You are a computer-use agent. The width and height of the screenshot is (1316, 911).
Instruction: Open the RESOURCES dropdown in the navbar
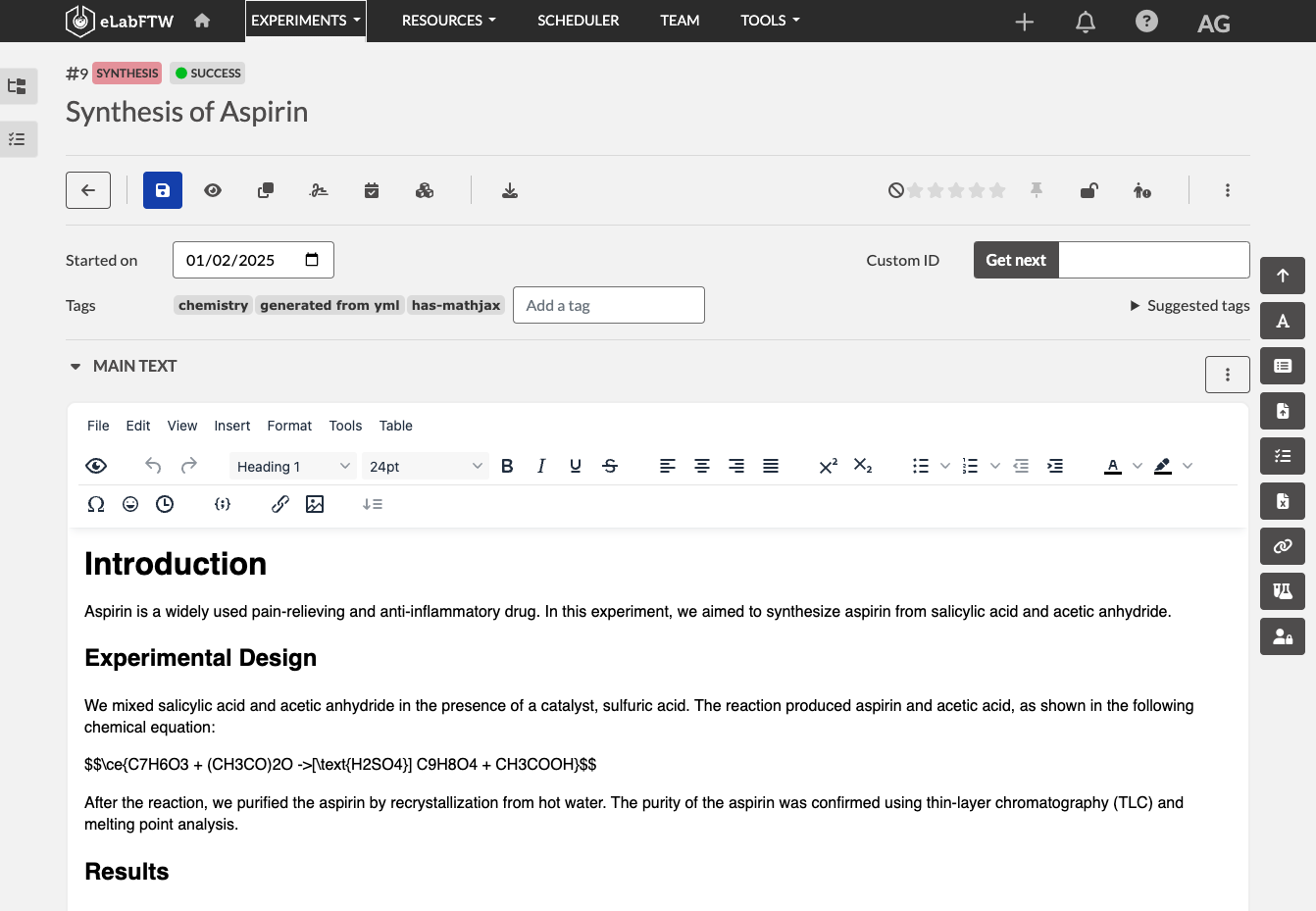point(449,21)
